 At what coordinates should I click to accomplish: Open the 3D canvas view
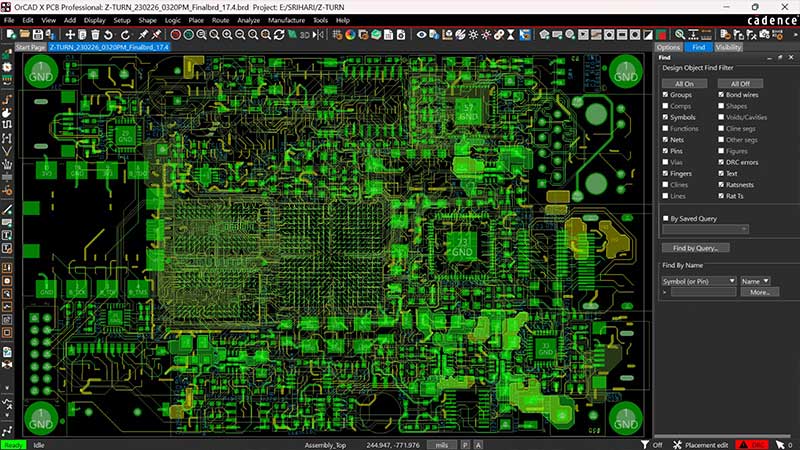305,35
